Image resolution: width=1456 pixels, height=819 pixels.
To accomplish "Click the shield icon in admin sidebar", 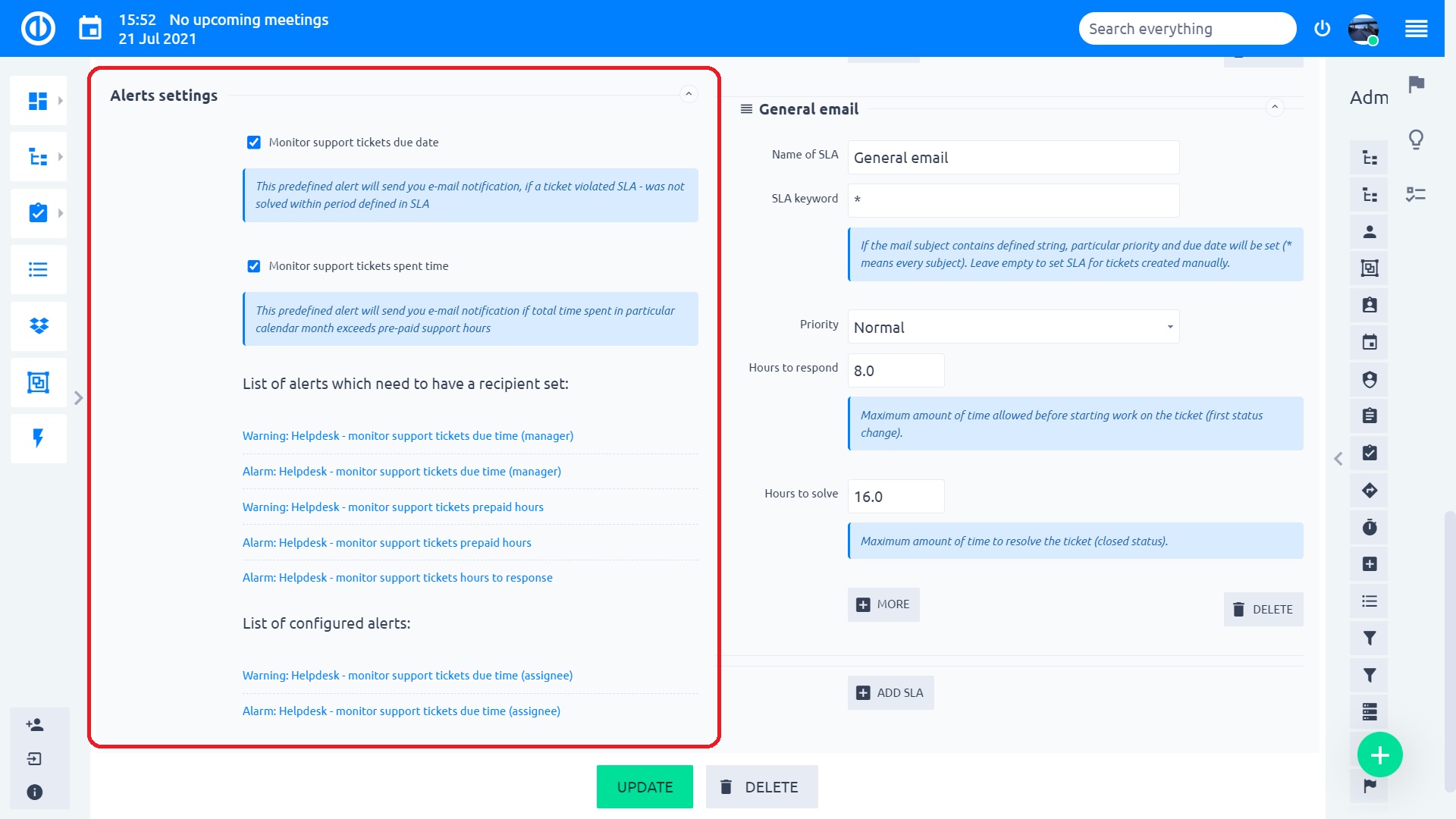I will point(1370,380).
